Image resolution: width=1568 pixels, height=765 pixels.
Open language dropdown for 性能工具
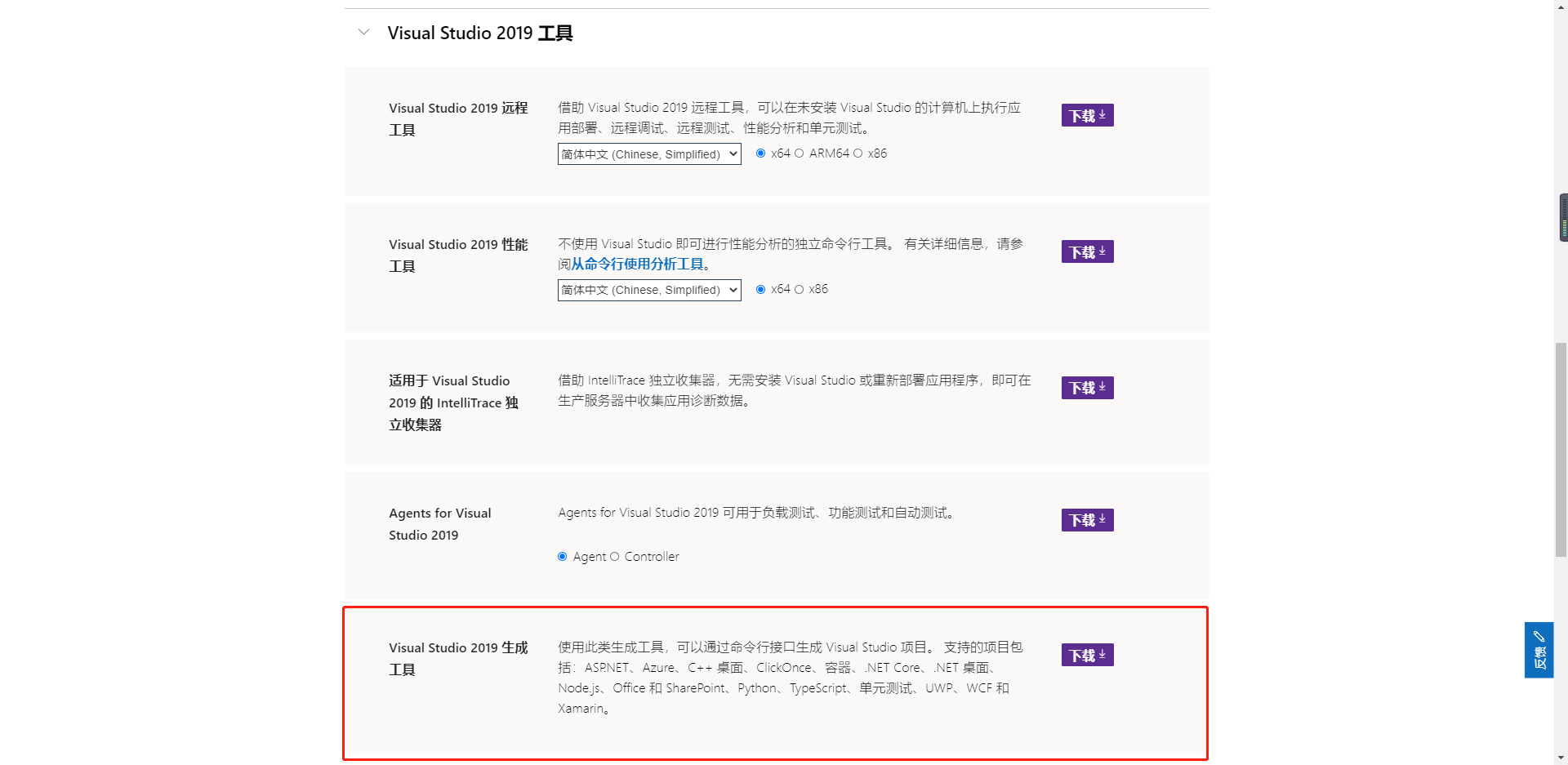point(649,290)
